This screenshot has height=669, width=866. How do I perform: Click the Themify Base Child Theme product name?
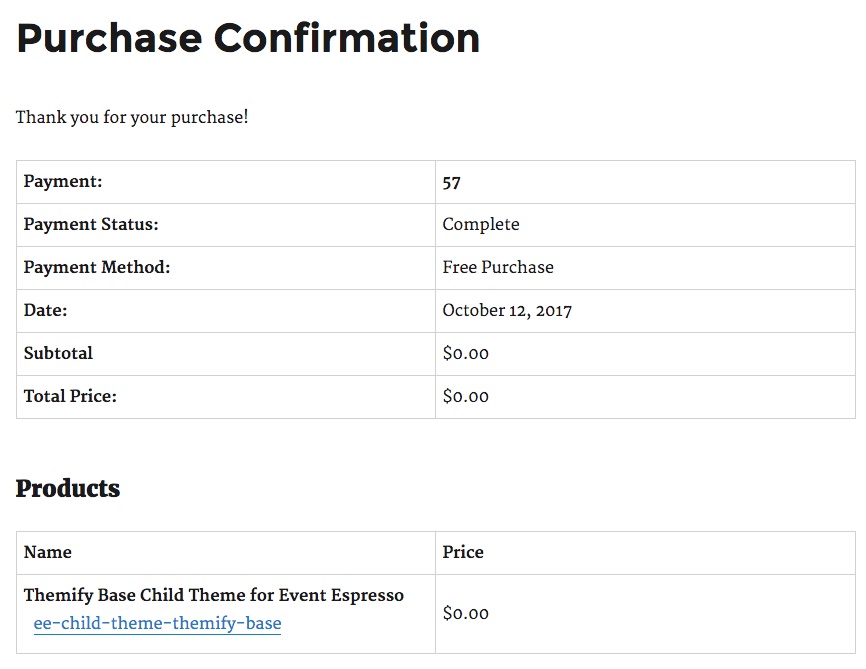click(214, 596)
